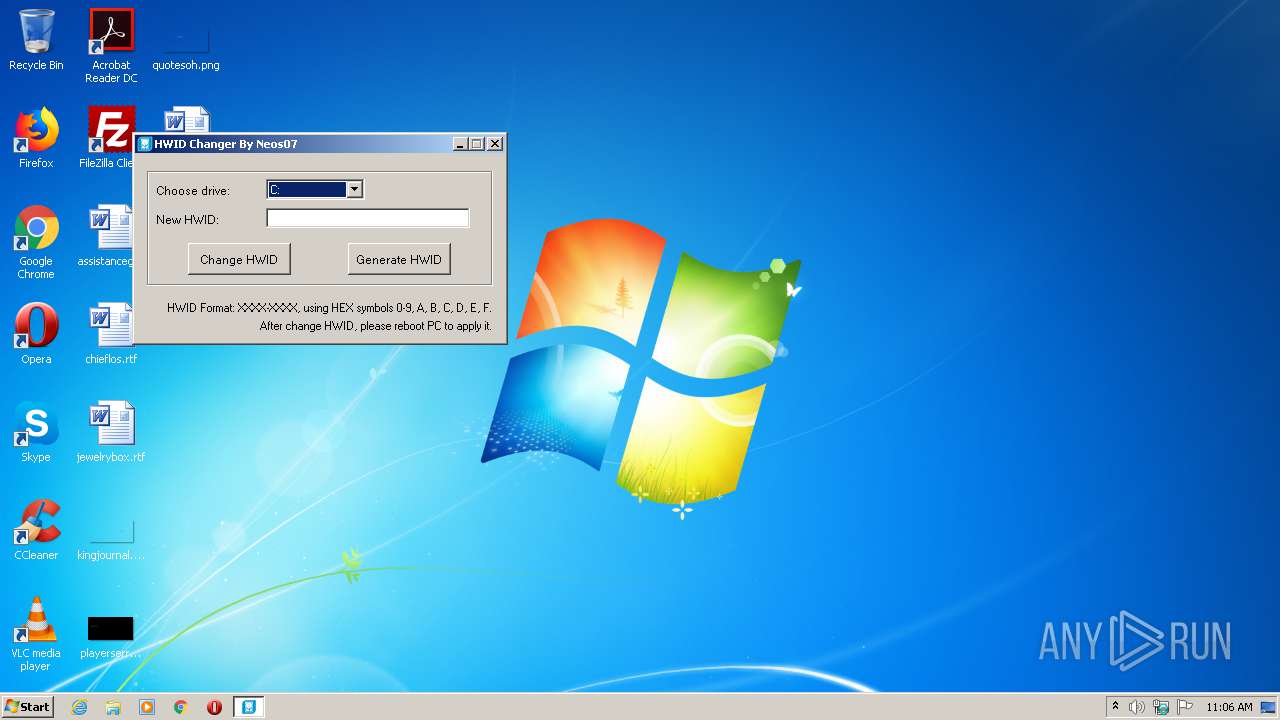Open the Recycle Bin desktop icon
The width and height of the screenshot is (1280, 720).
pyautogui.click(x=36, y=40)
